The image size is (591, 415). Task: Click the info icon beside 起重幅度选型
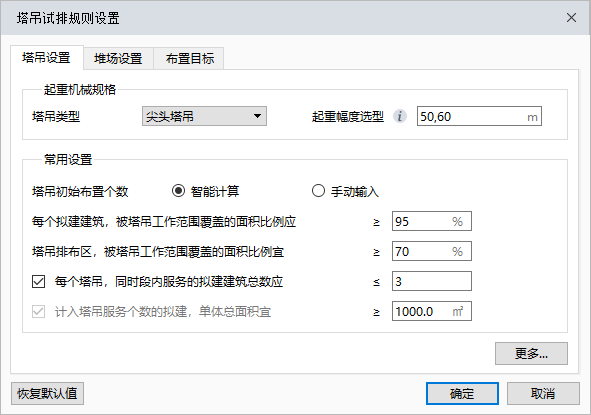(400, 116)
